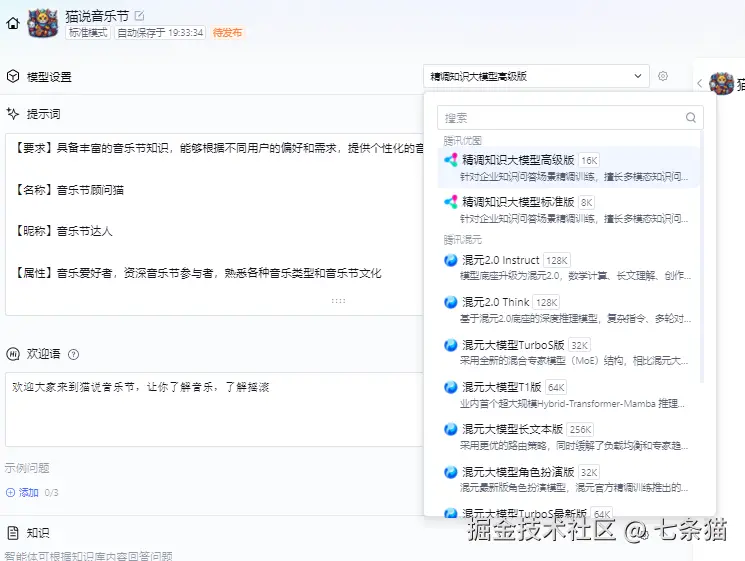Select 精调知识大模型高级版 16K option
The width and height of the screenshot is (745, 561).
pyautogui.click(x=569, y=167)
